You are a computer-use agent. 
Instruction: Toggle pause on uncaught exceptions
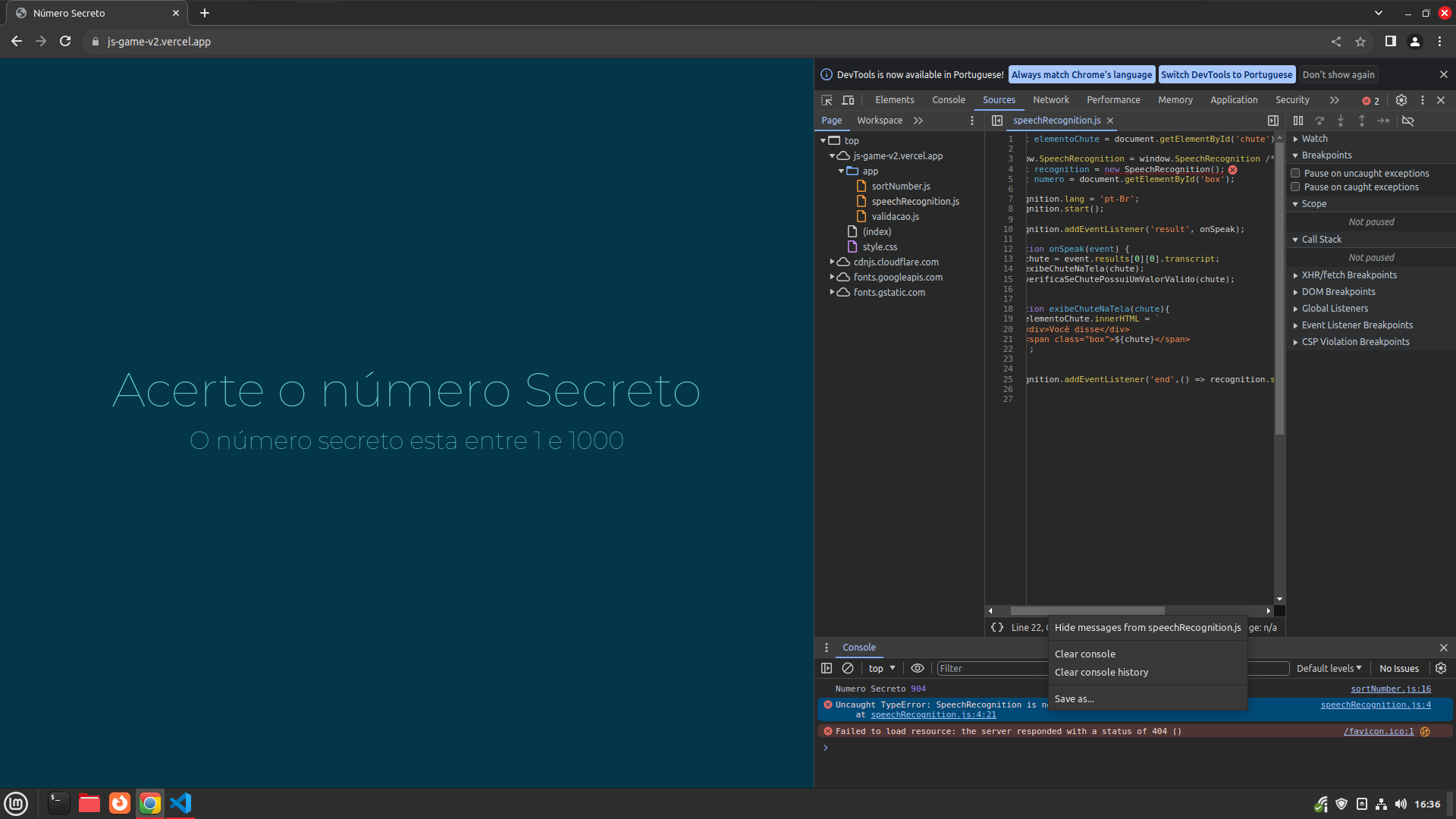1296,172
